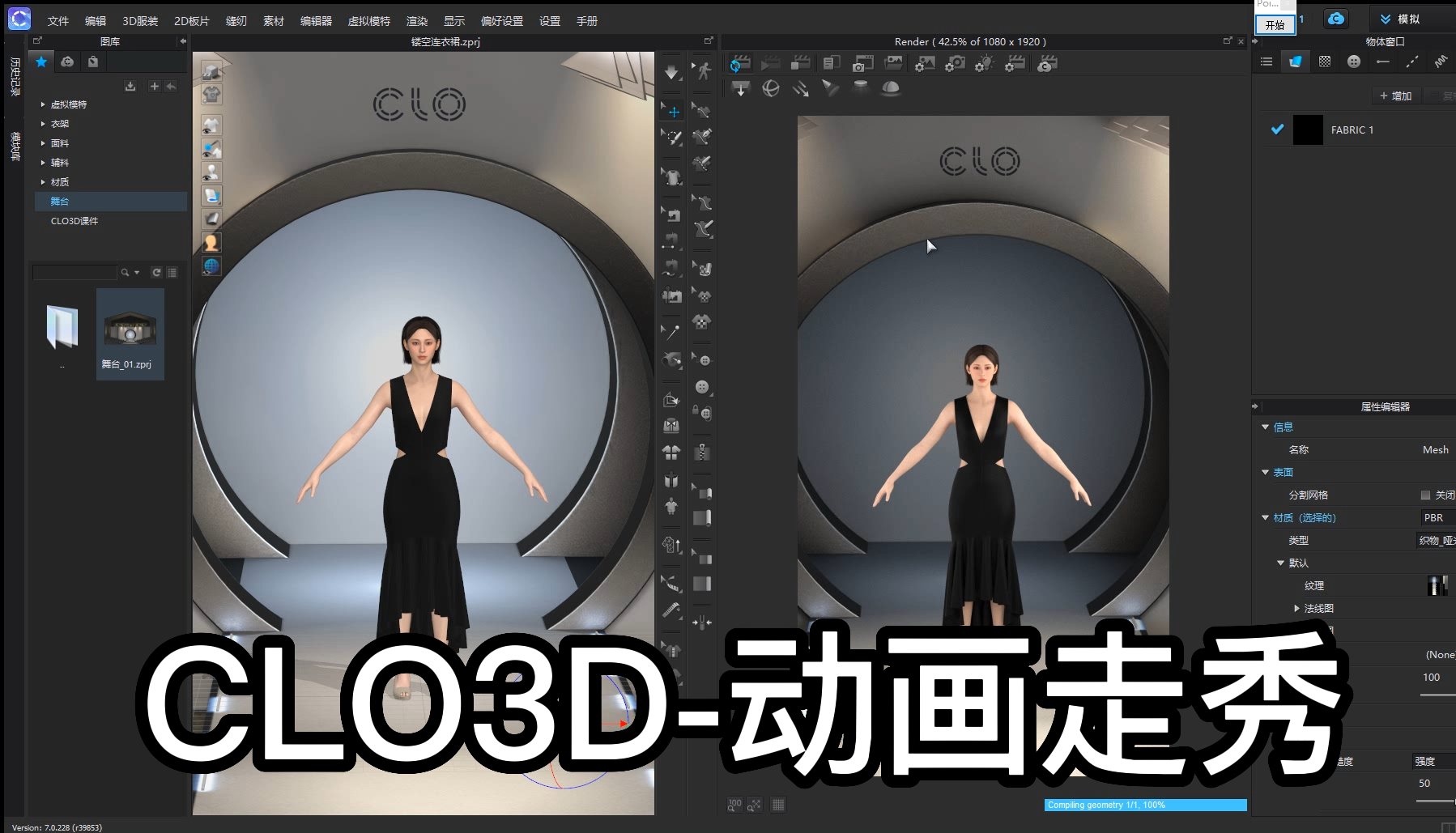Open light properties bulb gear icon
1456x833 pixels.
985,63
